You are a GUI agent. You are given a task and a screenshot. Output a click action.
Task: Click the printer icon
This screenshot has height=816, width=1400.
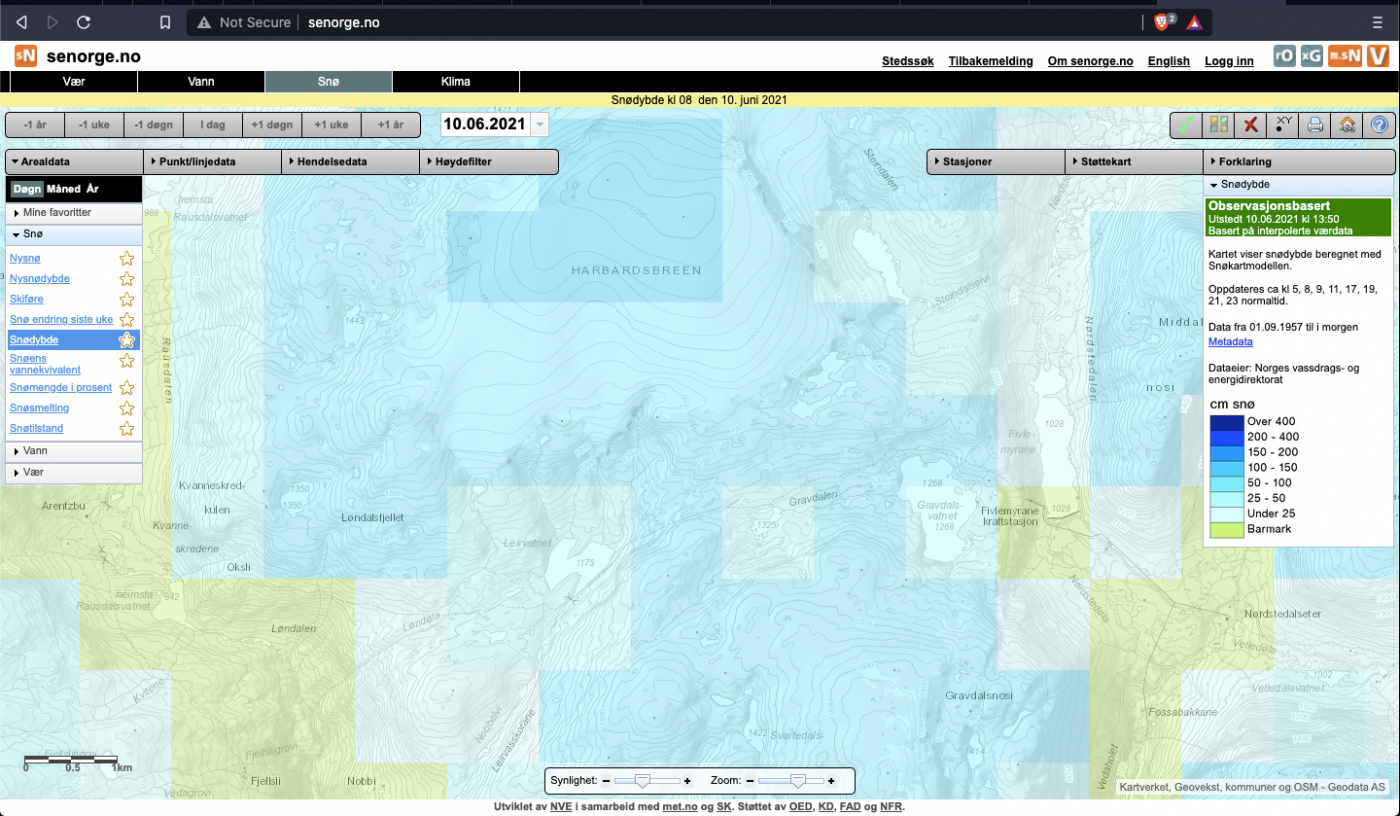1315,125
